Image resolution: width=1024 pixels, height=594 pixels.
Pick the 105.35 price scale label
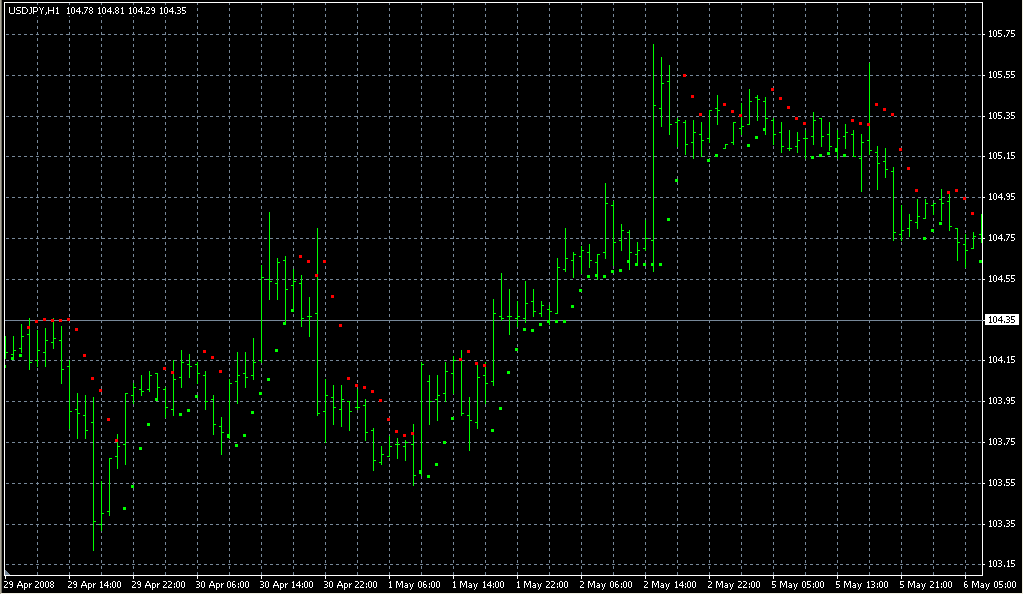click(x=1001, y=116)
